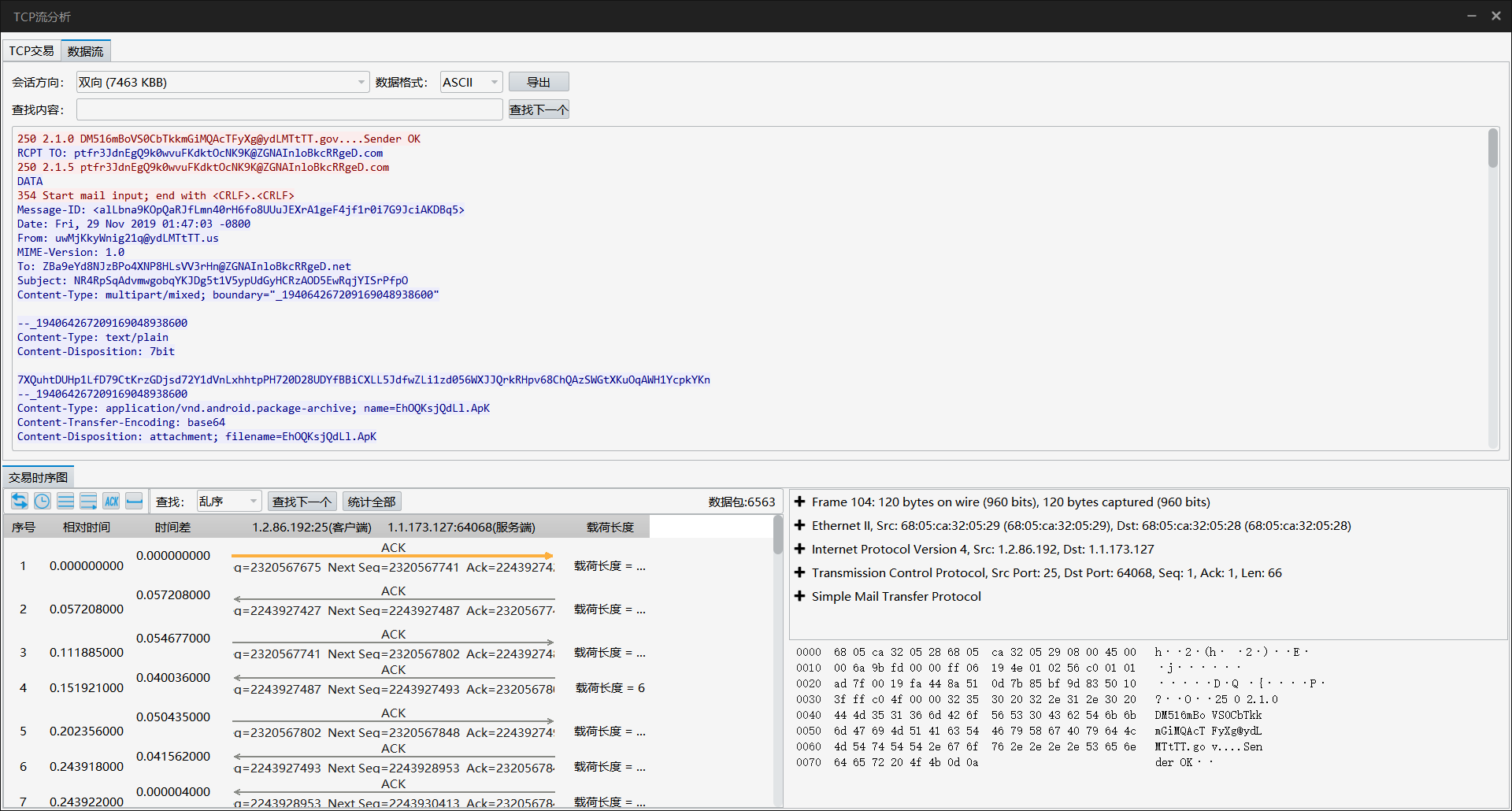Click the swap-direction arrows toolbar icon
The image size is (1512, 811).
point(20,501)
